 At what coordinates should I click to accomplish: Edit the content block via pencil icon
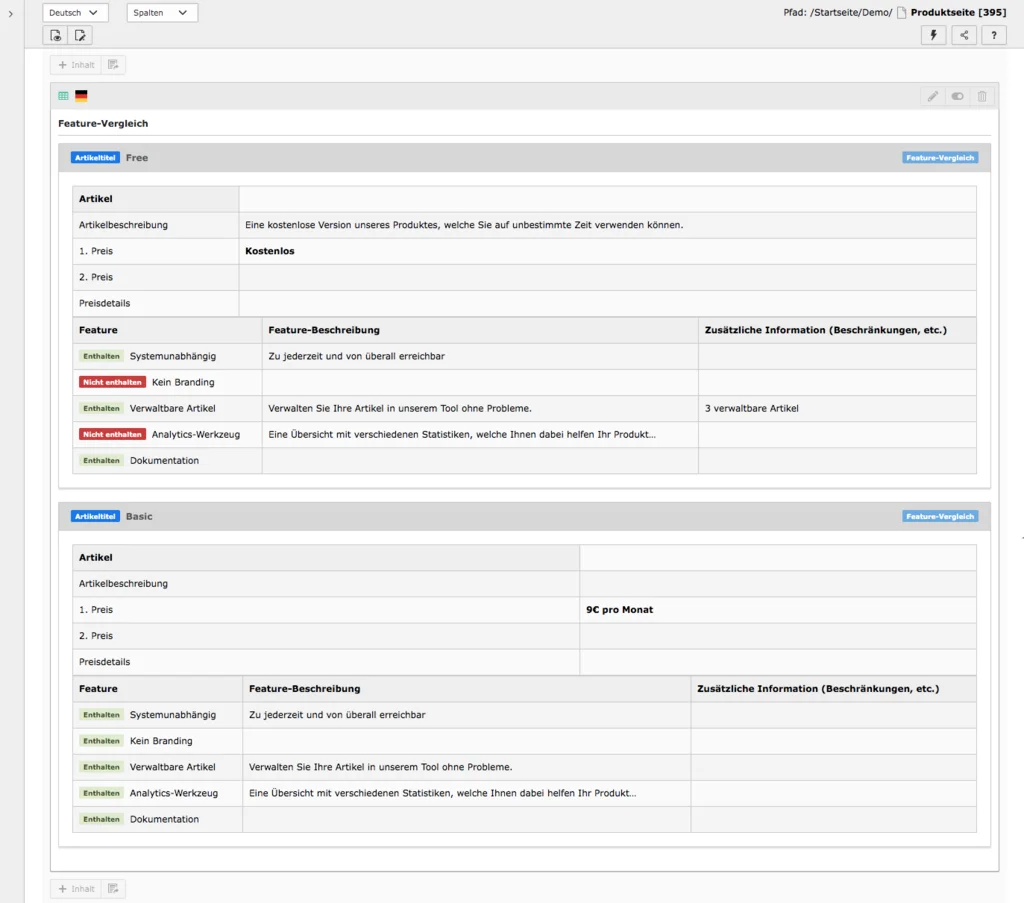click(x=932, y=96)
